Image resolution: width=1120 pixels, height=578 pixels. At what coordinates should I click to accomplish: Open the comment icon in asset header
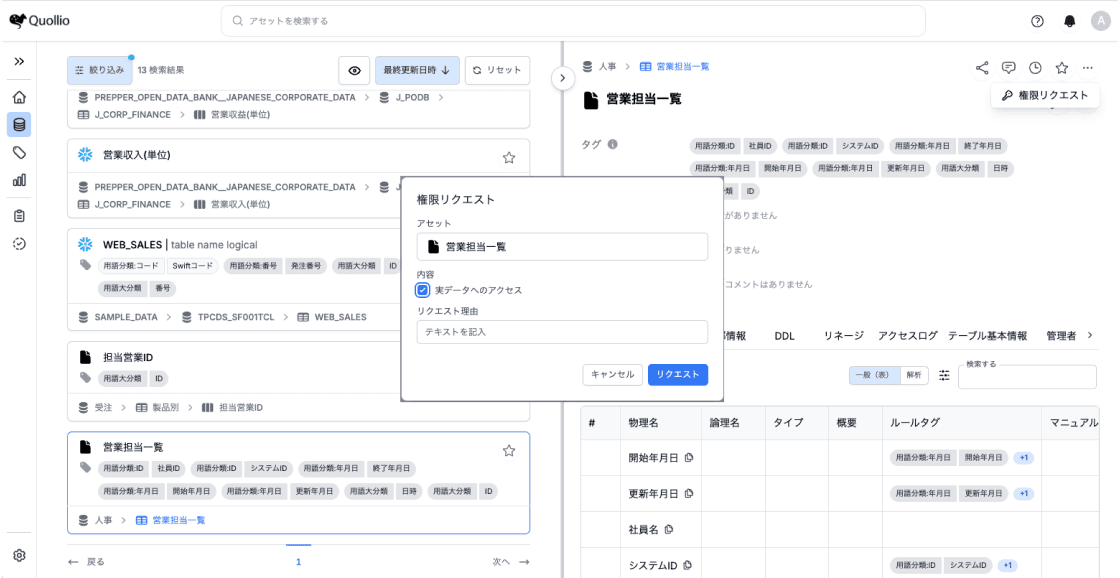point(1008,68)
